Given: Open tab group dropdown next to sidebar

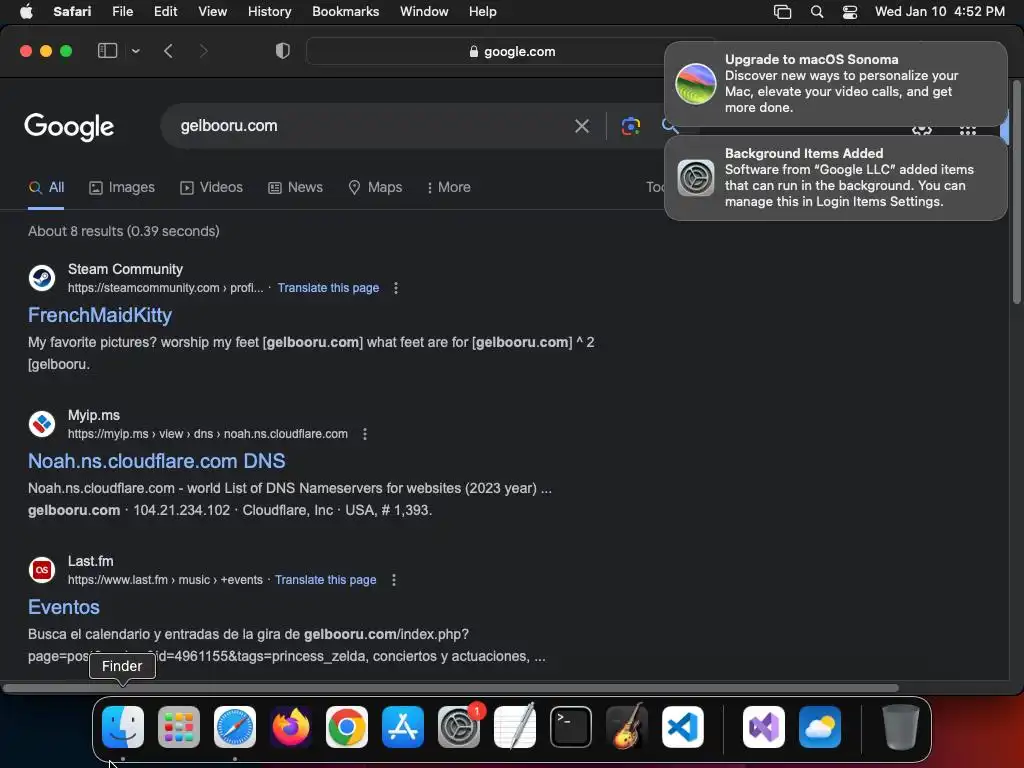Looking at the screenshot, I should pyautogui.click(x=135, y=51).
